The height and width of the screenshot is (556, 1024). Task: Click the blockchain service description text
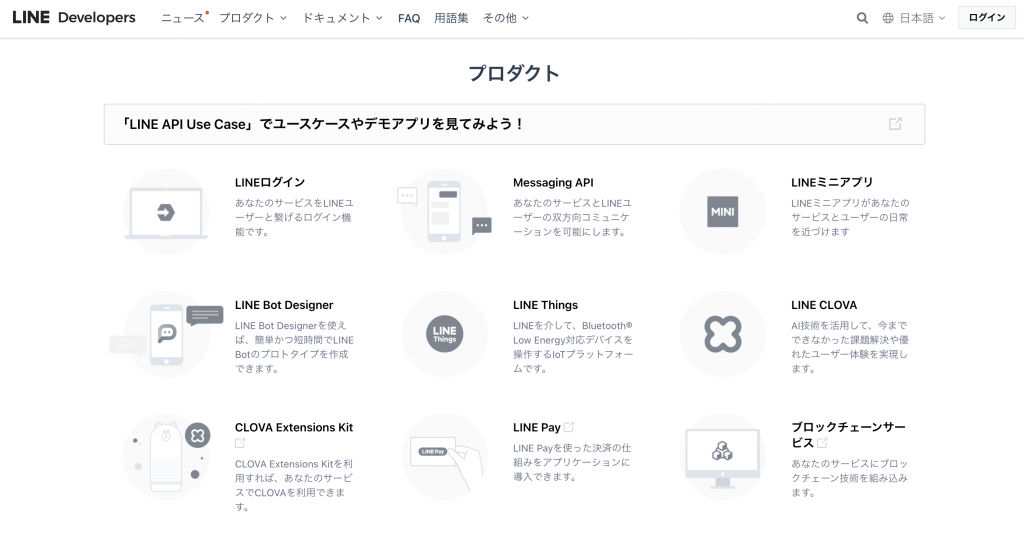coord(850,478)
